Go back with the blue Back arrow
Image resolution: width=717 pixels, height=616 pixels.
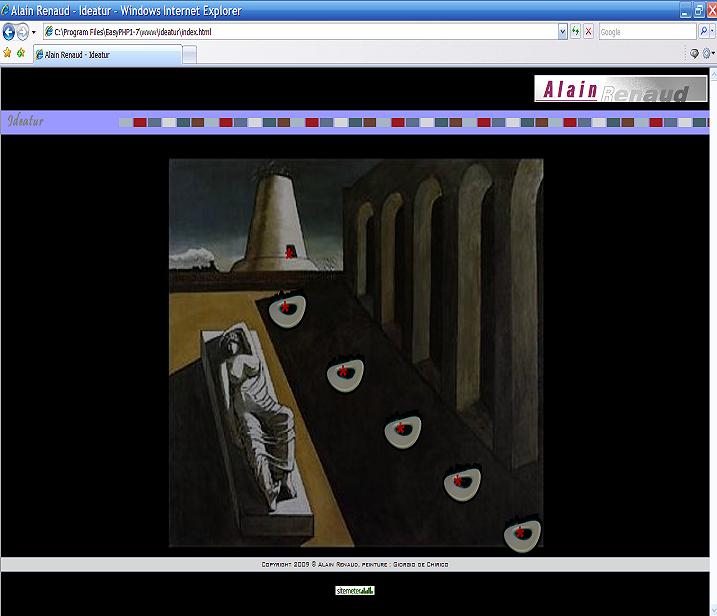[9, 32]
